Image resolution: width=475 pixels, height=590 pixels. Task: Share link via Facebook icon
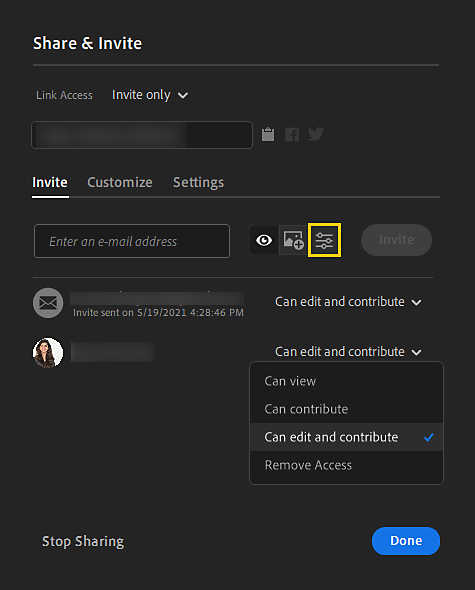[x=292, y=134]
